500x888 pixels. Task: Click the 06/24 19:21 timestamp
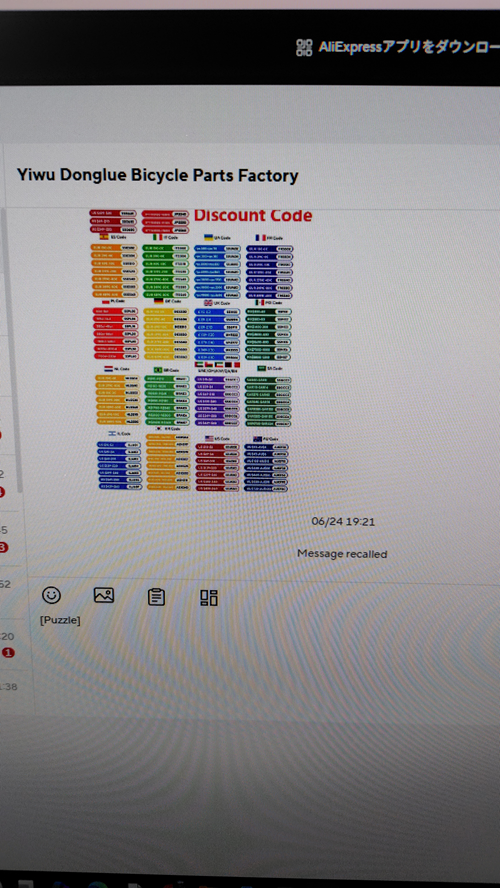[x=343, y=522]
